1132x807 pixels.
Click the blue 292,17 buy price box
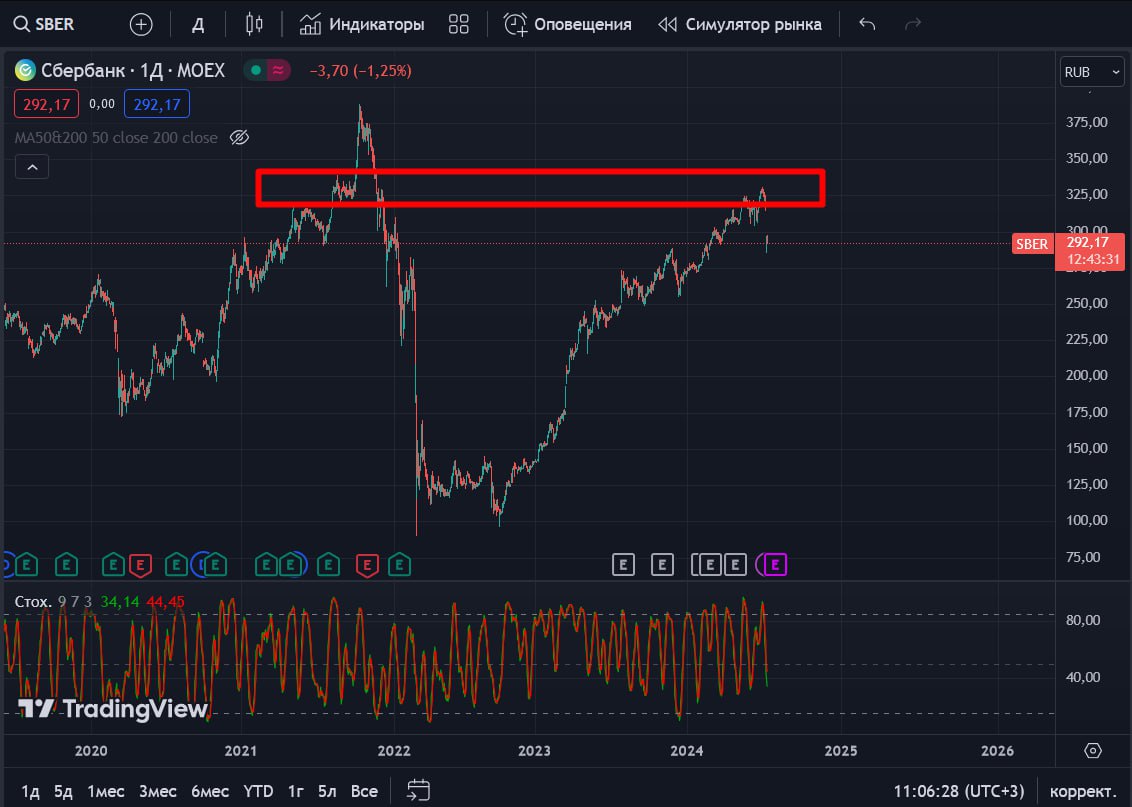[x=157, y=104]
